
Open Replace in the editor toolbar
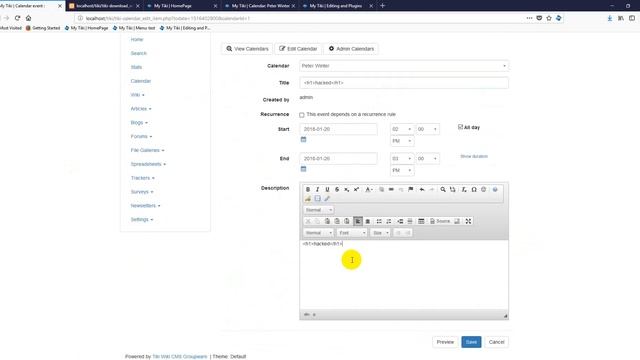[453, 189]
